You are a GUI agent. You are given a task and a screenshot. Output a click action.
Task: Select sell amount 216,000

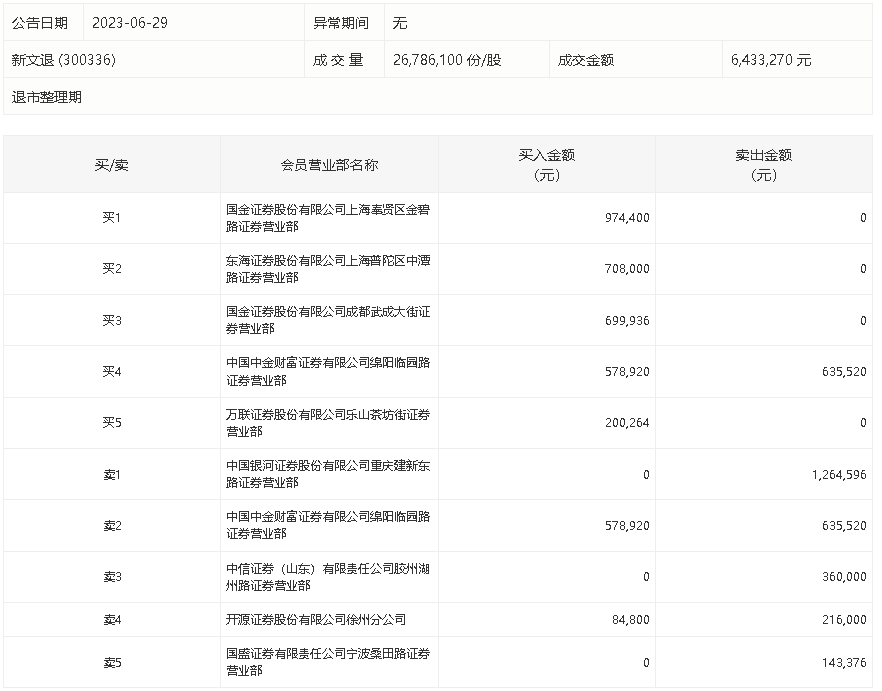[844, 620]
